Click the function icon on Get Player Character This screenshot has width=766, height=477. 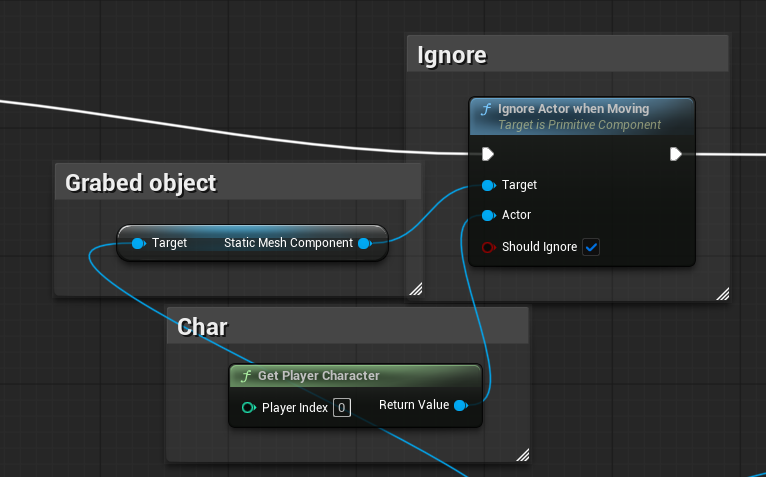coord(245,376)
